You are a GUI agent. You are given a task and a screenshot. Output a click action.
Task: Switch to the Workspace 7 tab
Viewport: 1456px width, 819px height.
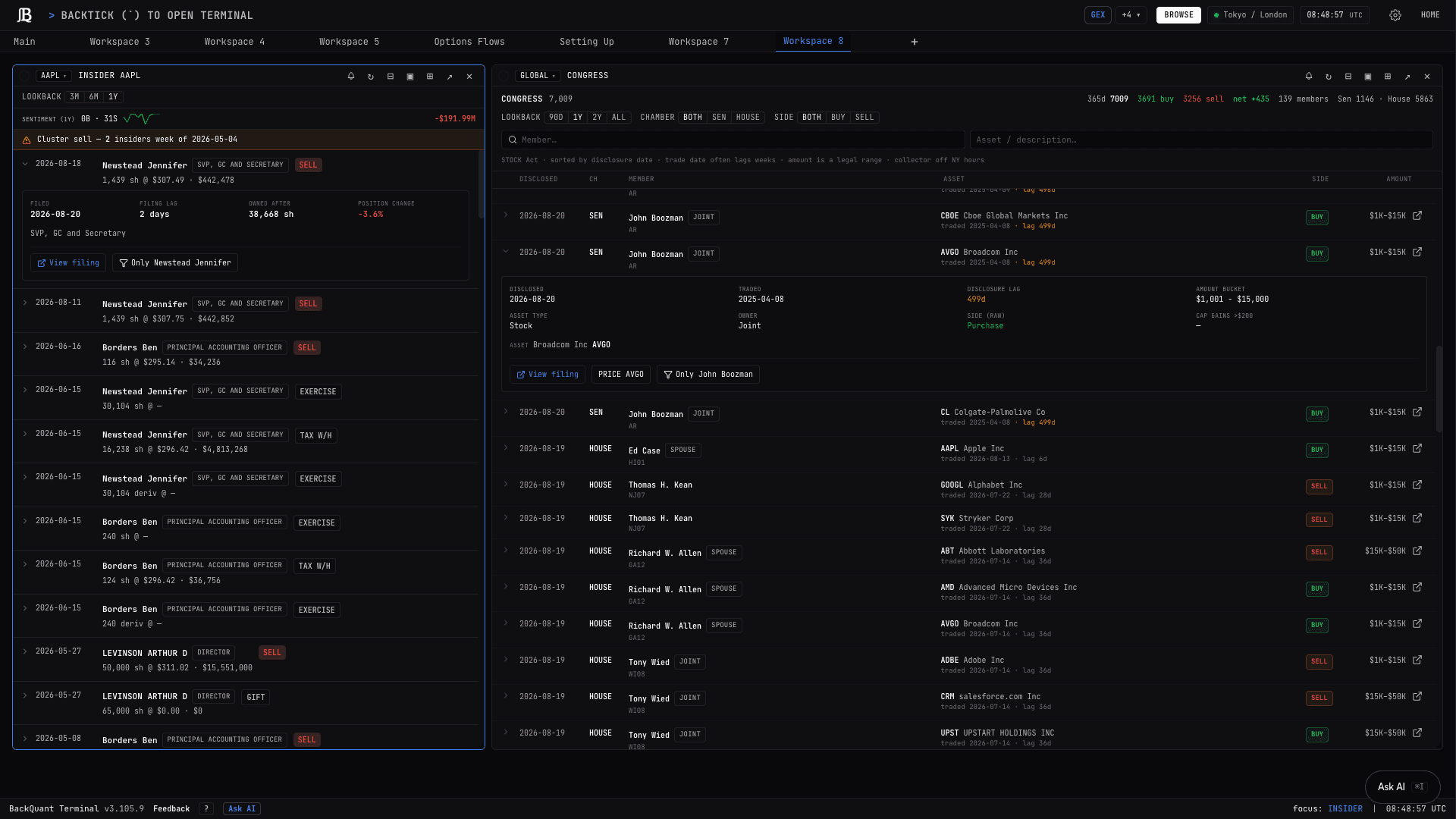[698, 42]
